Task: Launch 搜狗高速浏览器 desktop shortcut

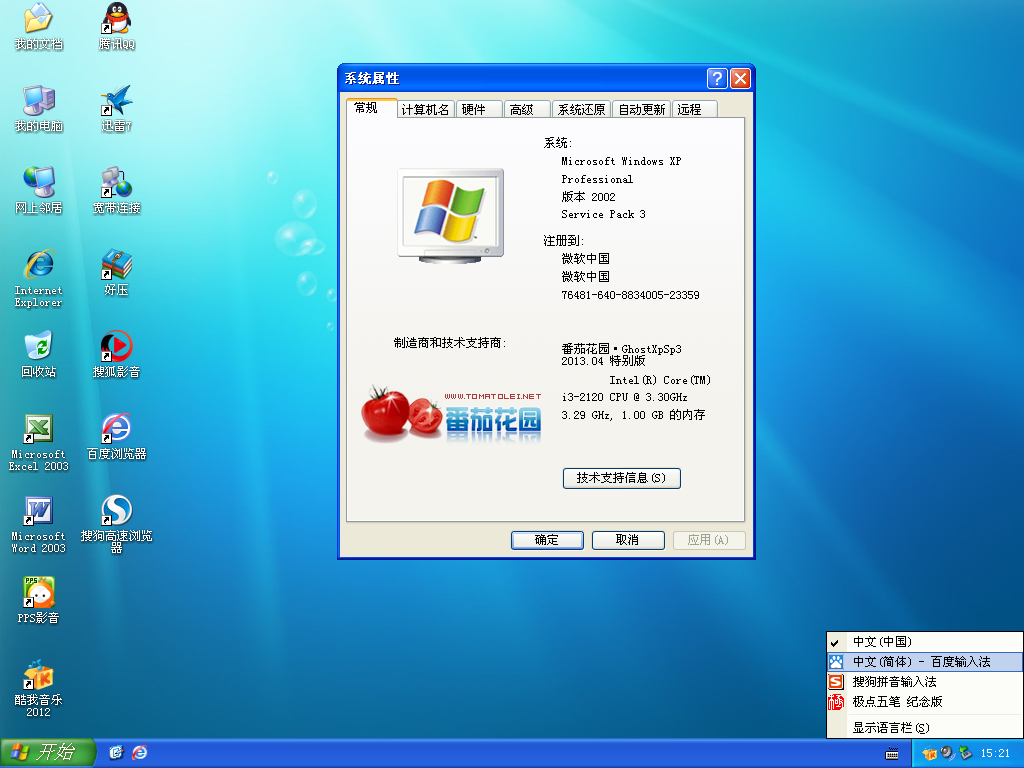Action: click(117, 524)
